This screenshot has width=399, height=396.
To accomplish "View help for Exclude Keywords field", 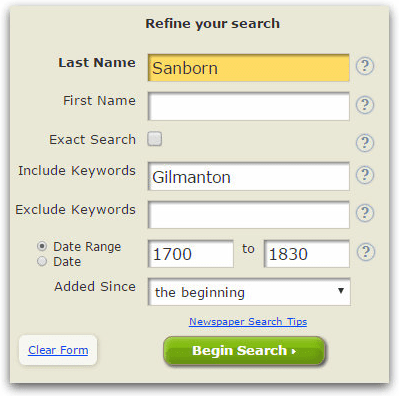I will (365, 213).
